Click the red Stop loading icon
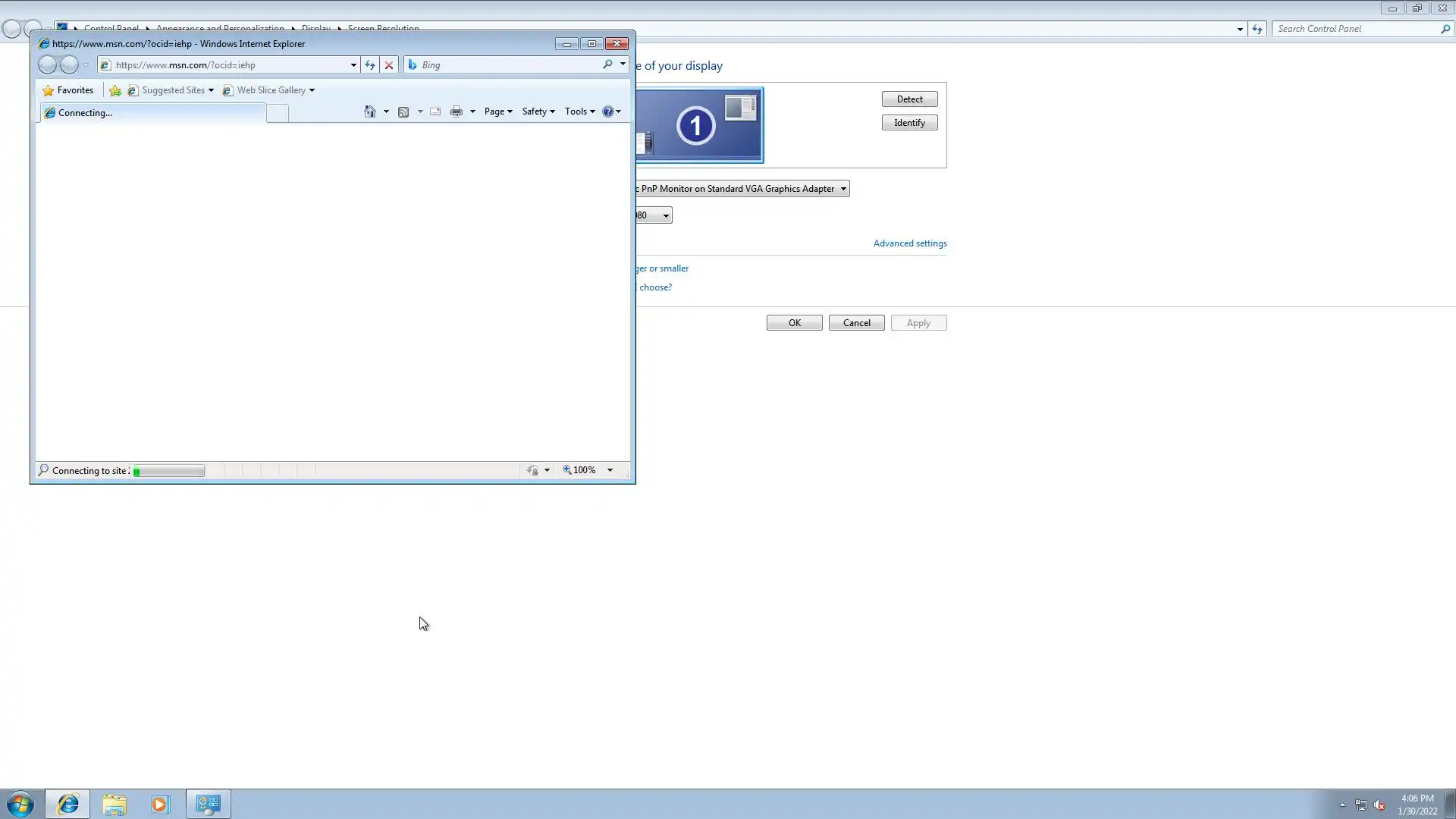The width and height of the screenshot is (1456, 819). [x=389, y=65]
